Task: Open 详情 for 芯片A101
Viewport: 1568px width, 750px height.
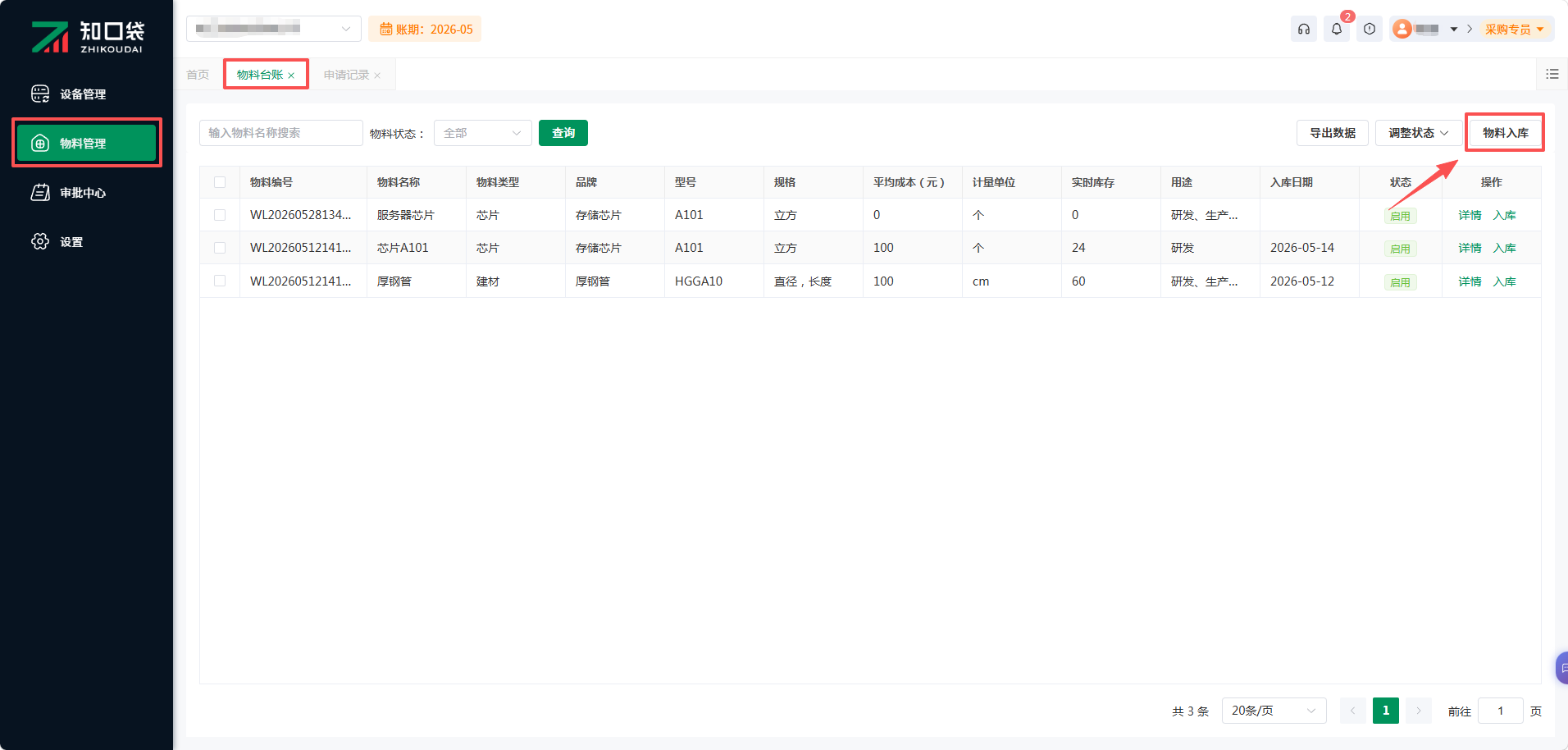Action: 1470,248
